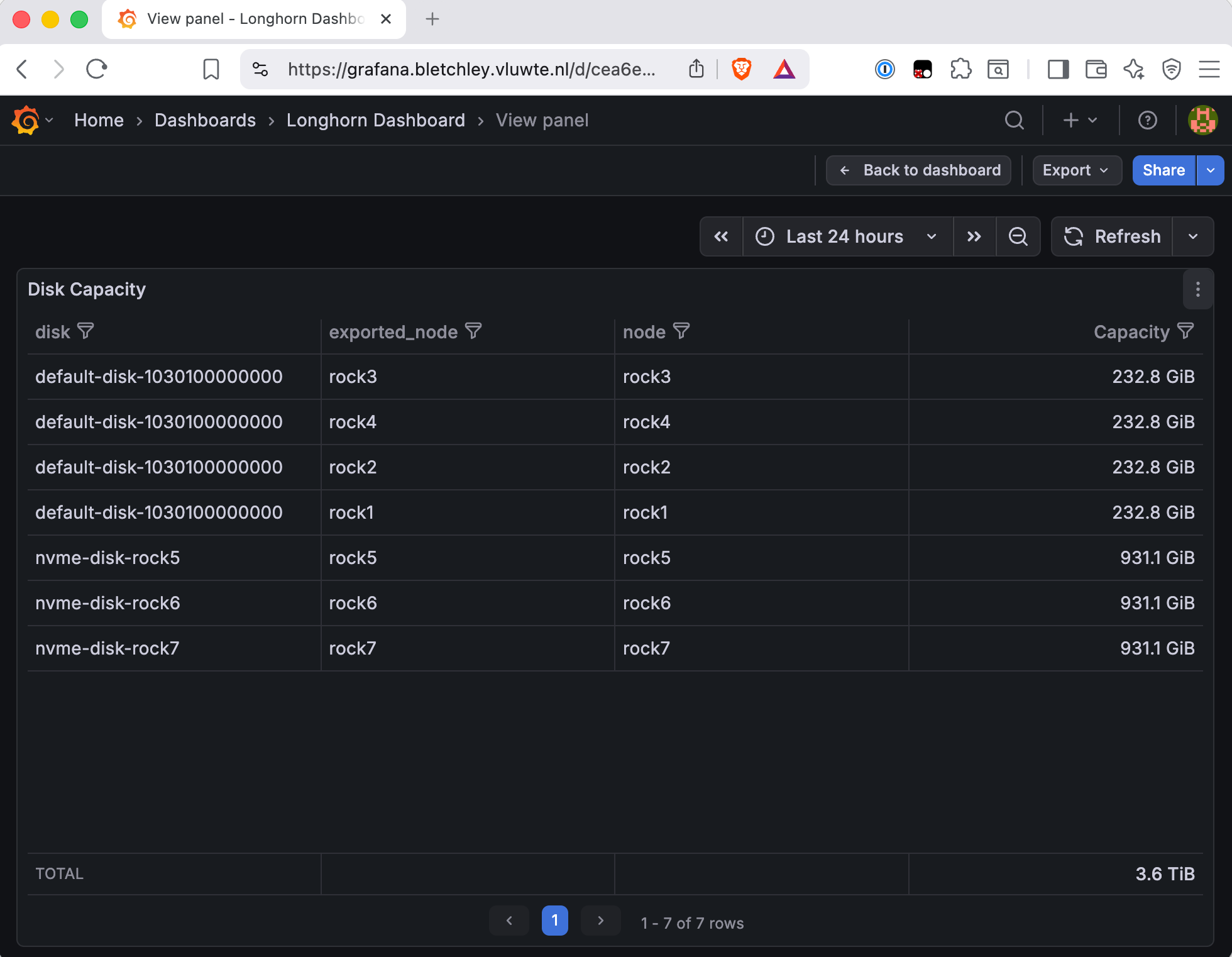1232x957 pixels.
Task: Open Brave Shields lion icon
Action: [x=741, y=69]
